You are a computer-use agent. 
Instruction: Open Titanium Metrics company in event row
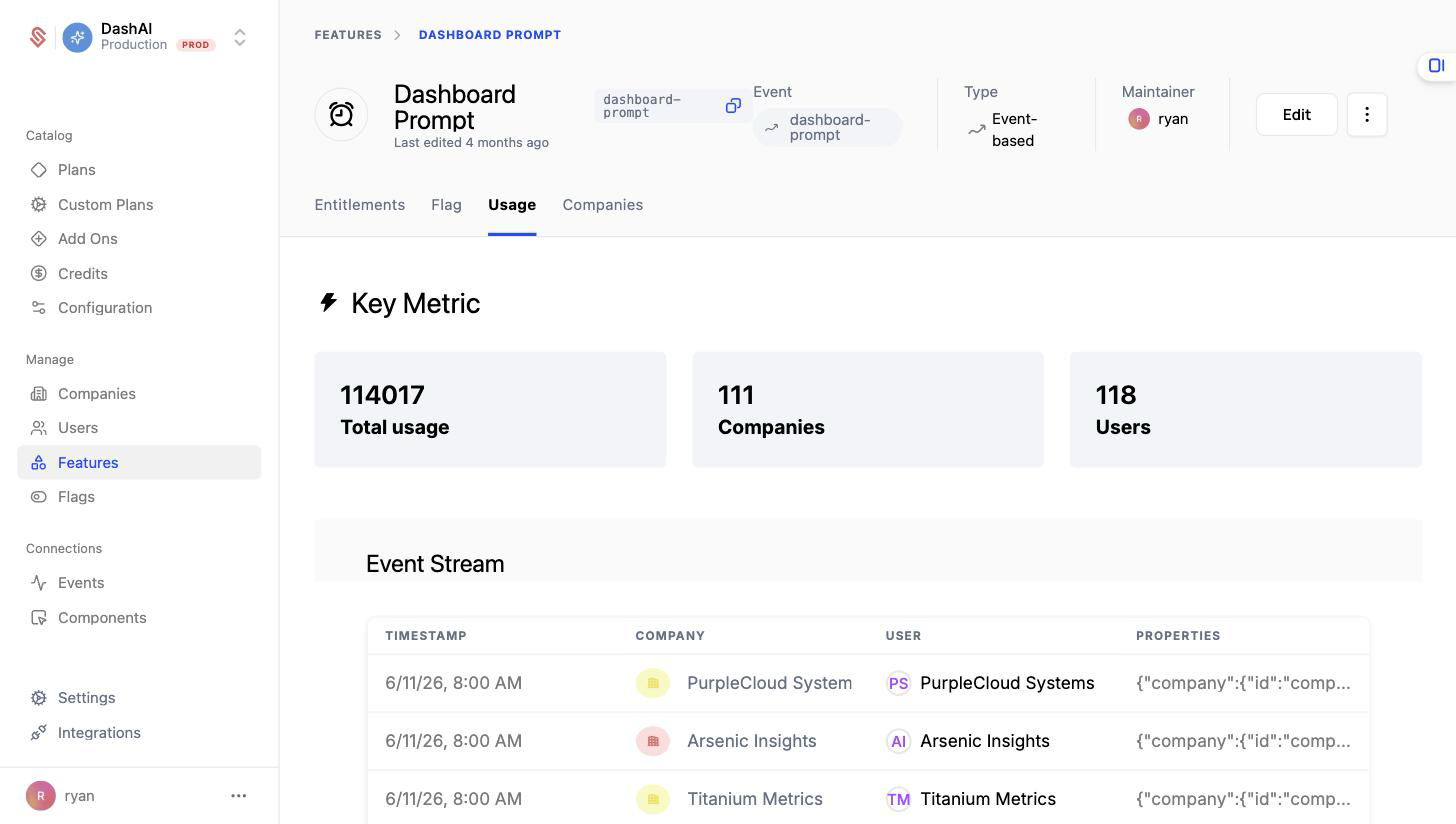pos(730,800)
